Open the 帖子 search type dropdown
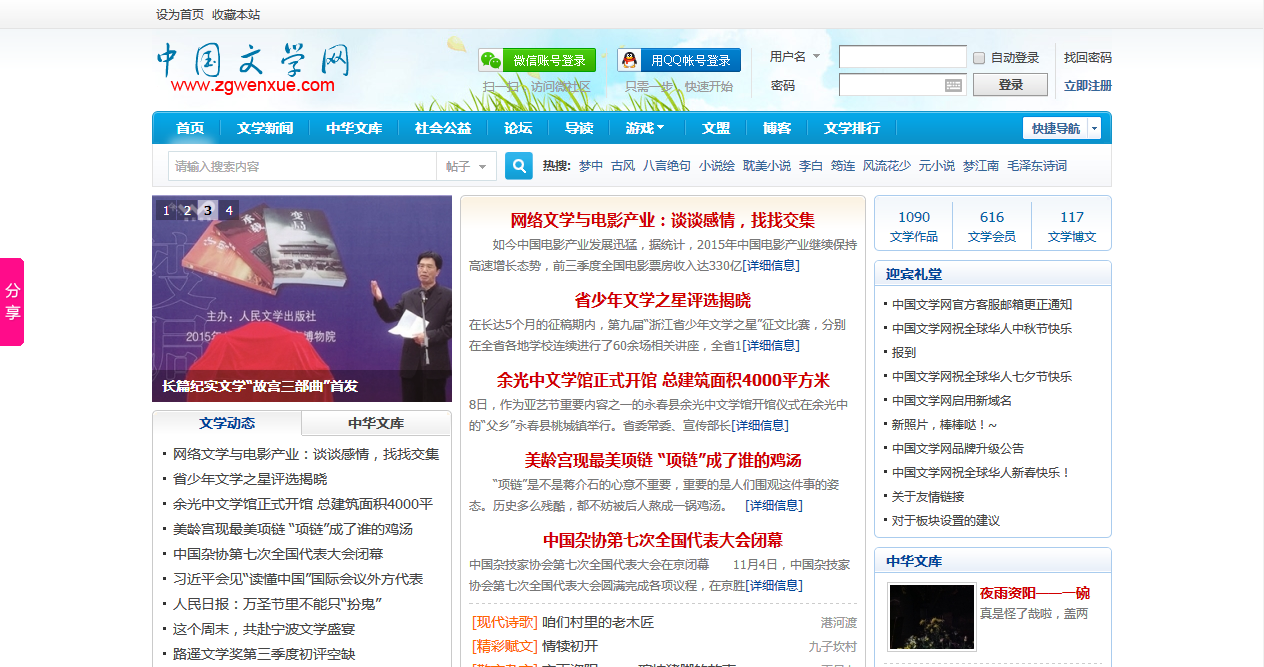 [x=466, y=166]
